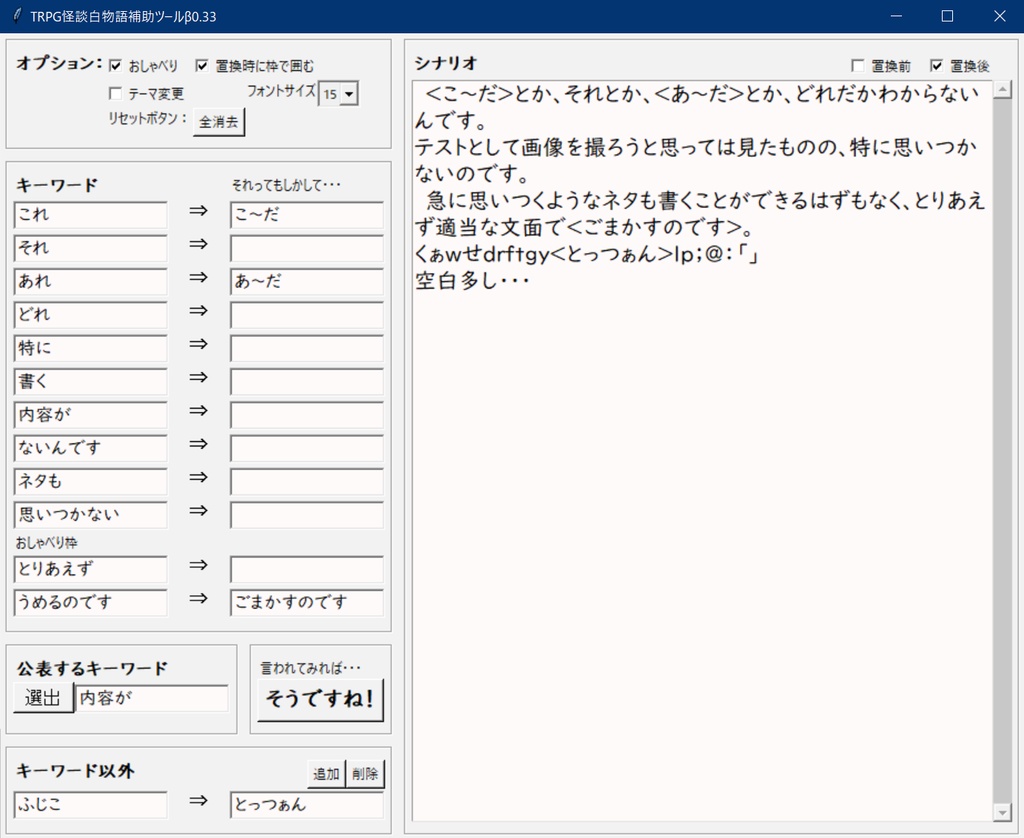Image resolution: width=1024 pixels, height=838 pixels.
Task: Click the ふじこ input under キーワード以外
Action: click(x=90, y=805)
